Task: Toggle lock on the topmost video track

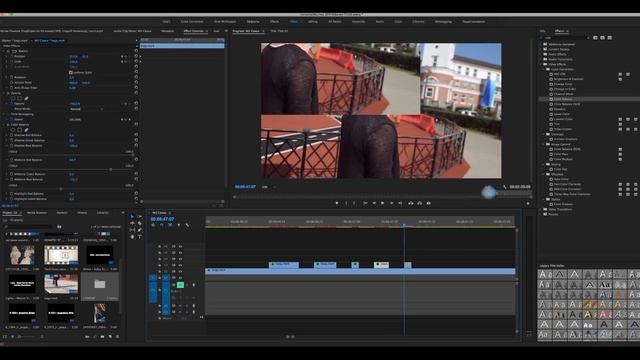Action: tap(160, 247)
